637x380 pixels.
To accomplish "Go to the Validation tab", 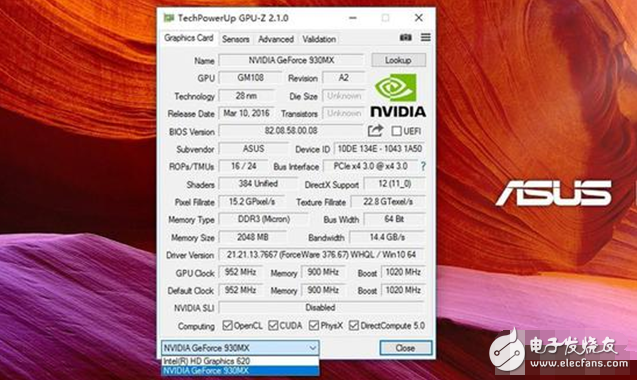I will [x=319, y=39].
